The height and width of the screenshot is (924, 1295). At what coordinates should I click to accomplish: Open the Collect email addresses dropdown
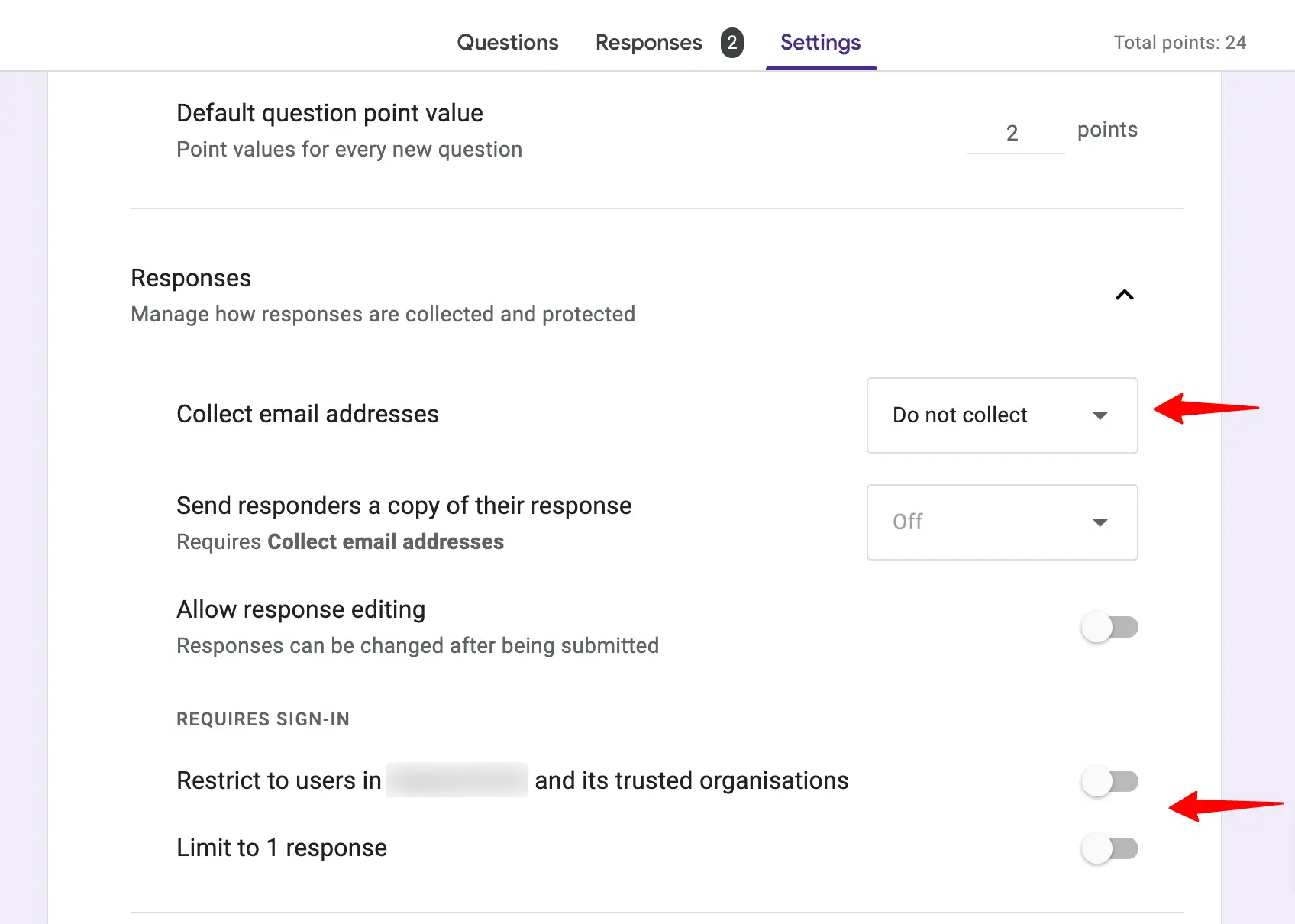click(1002, 415)
